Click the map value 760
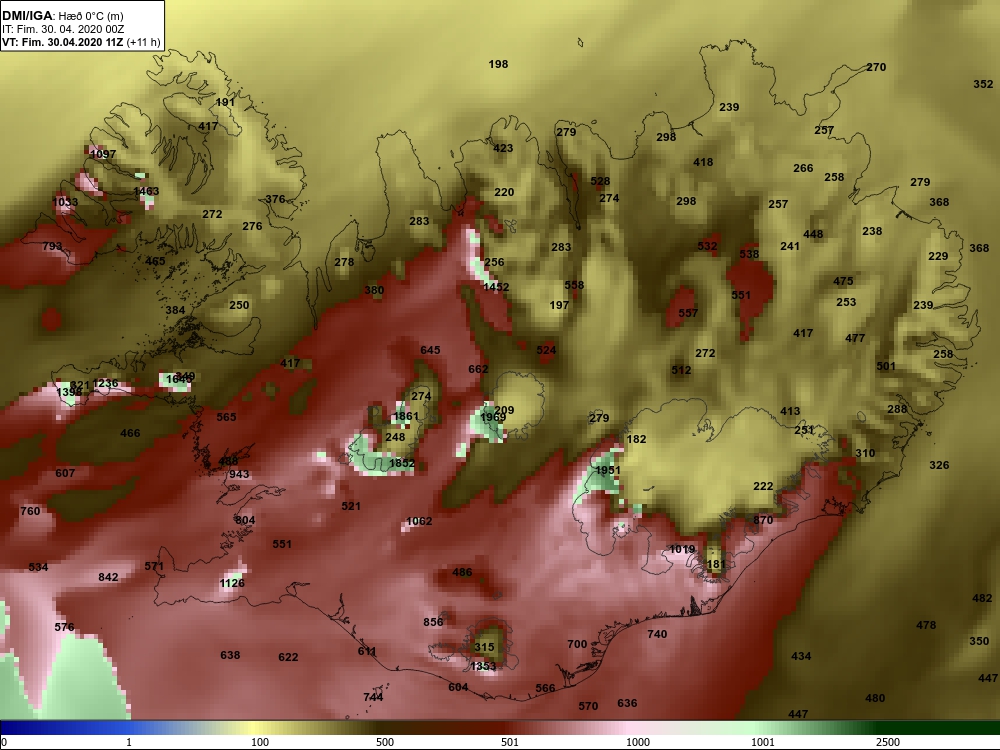Screen dimensions: 1000x750 tap(30, 511)
